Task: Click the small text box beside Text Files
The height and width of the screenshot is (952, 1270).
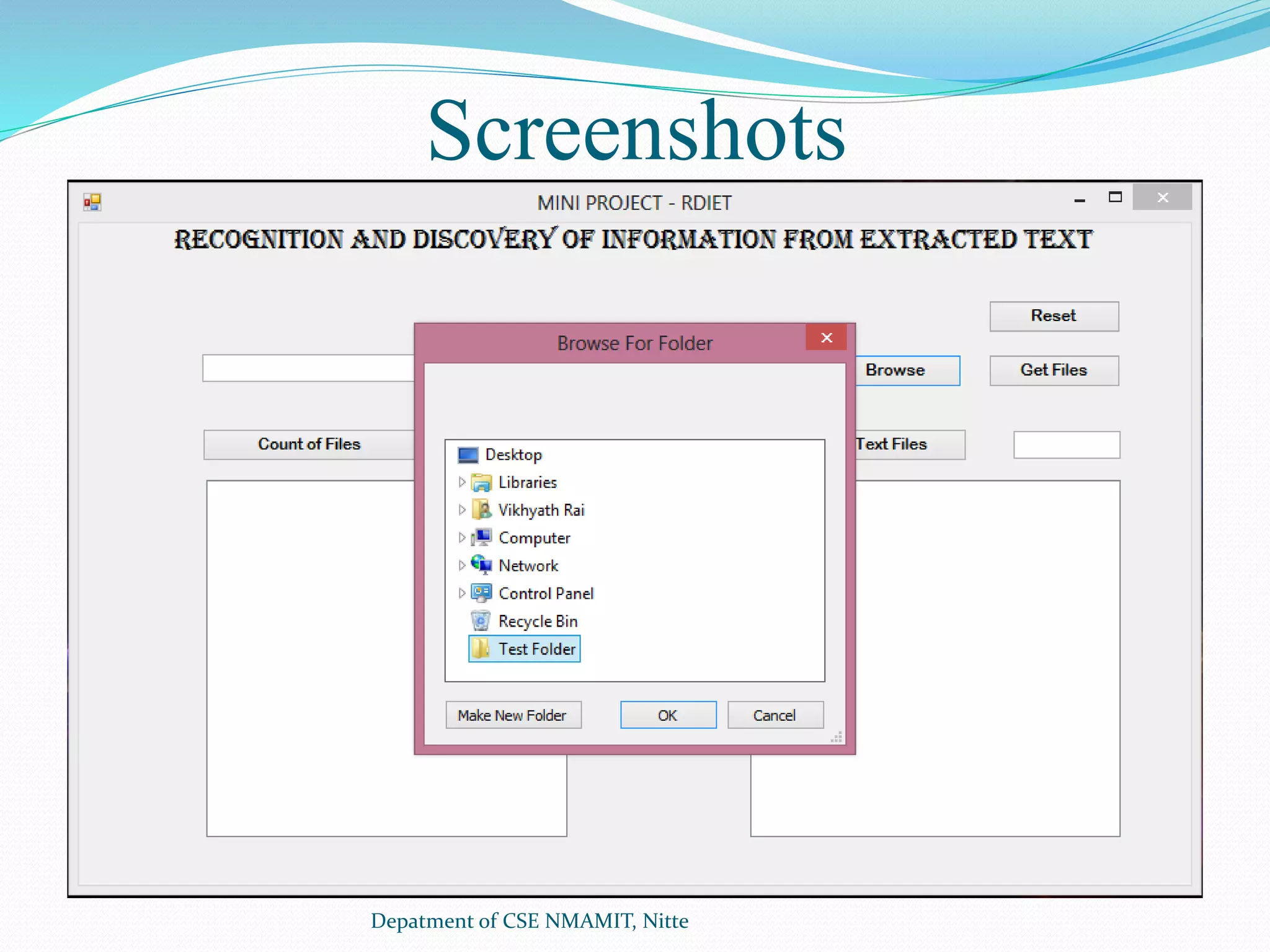Action: [1067, 444]
